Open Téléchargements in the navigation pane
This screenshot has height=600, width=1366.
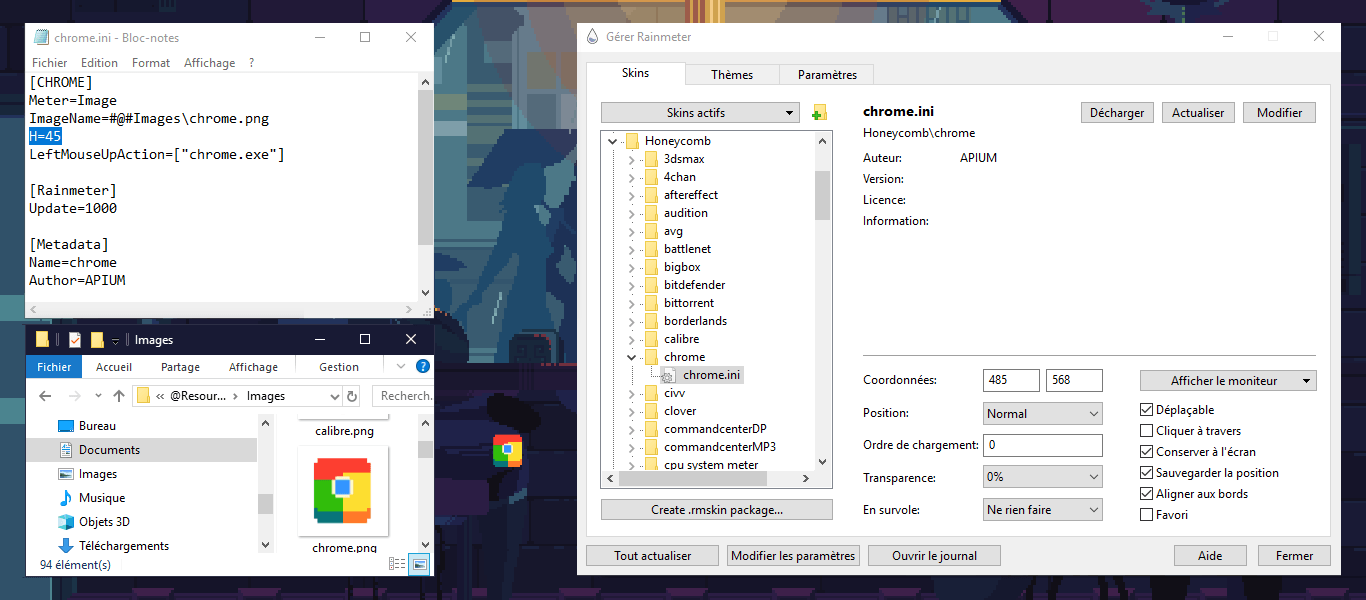[123, 546]
